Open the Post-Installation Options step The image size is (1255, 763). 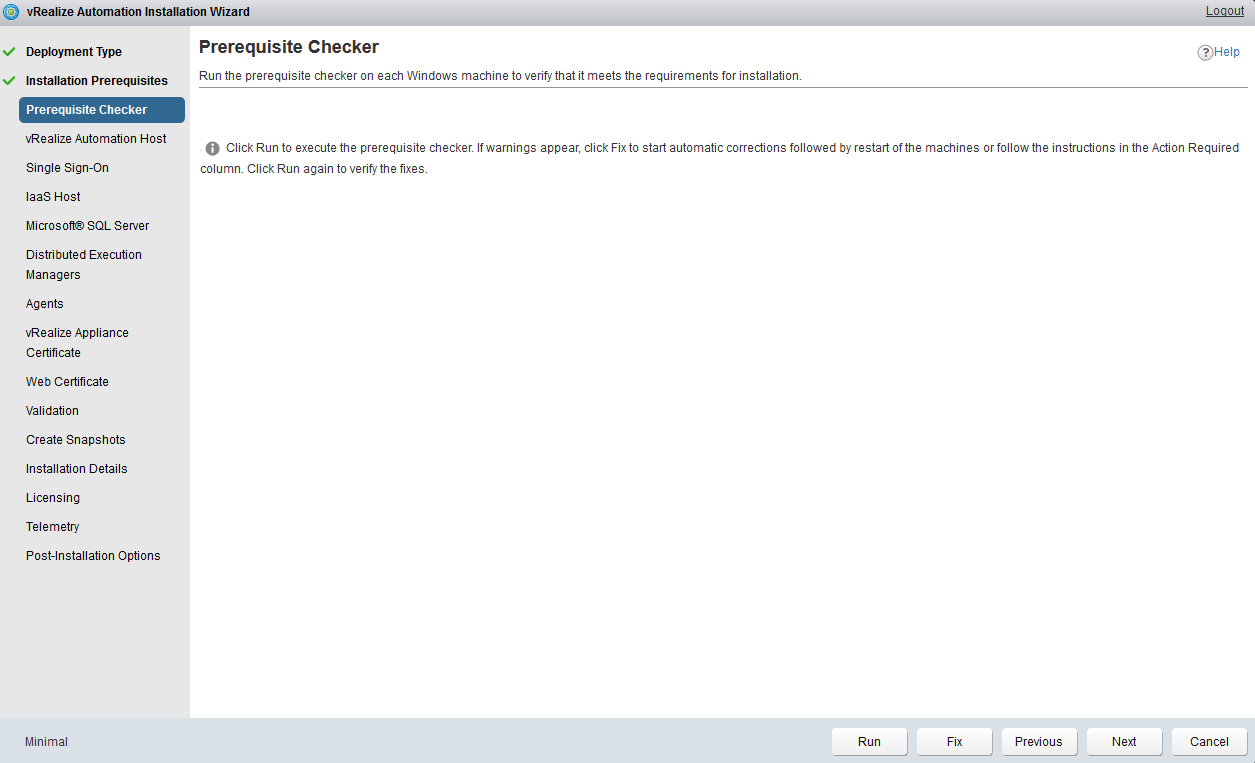click(93, 556)
